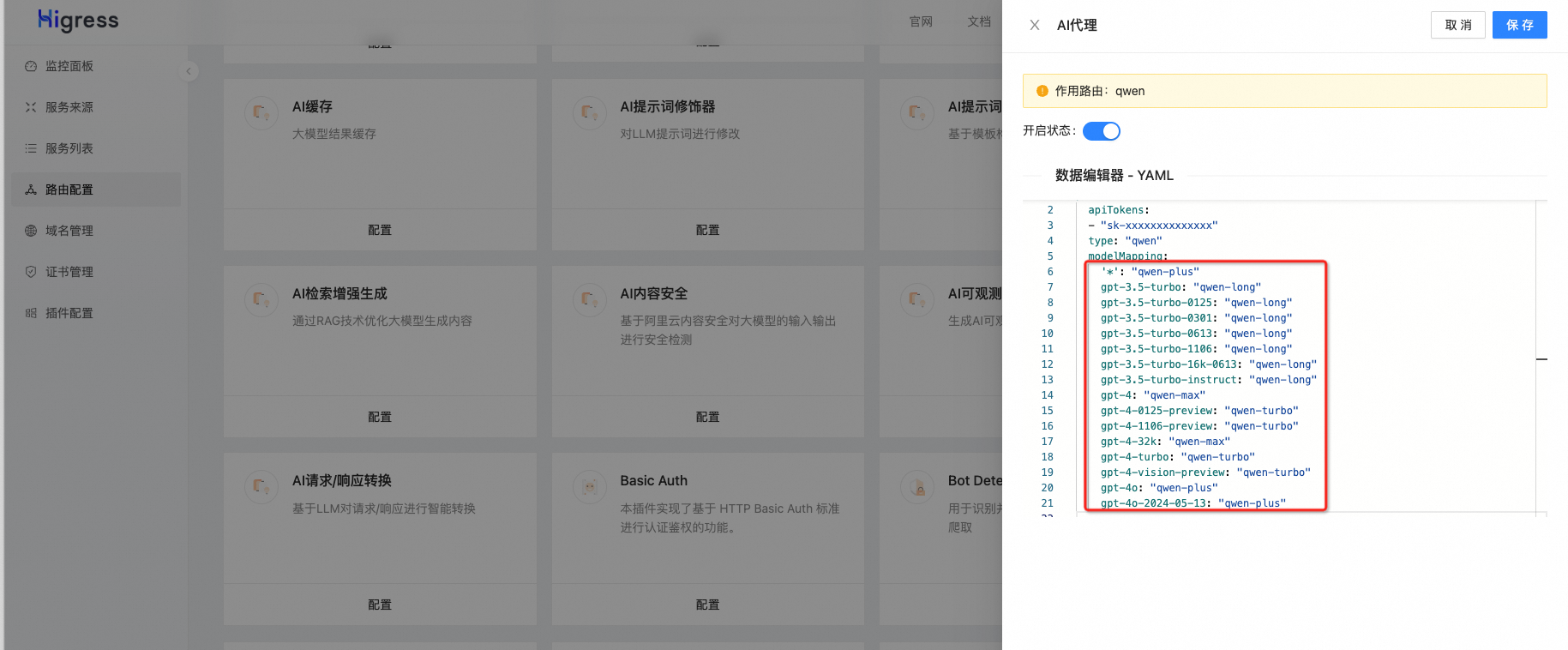The width and height of the screenshot is (1568, 650).
Task: Click the service sources icon in sidebar
Action: [x=31, y=107]
